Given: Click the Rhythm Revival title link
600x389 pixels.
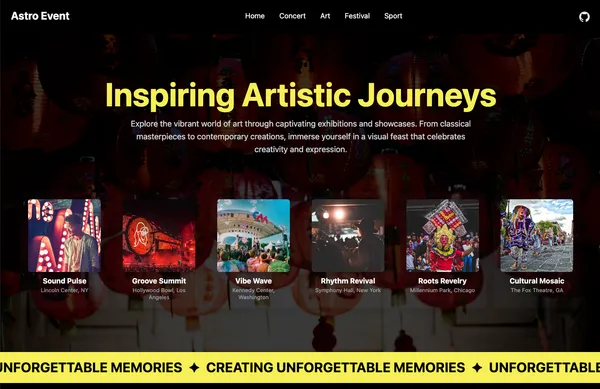Looking at the screenshot, I should (348, 281).
